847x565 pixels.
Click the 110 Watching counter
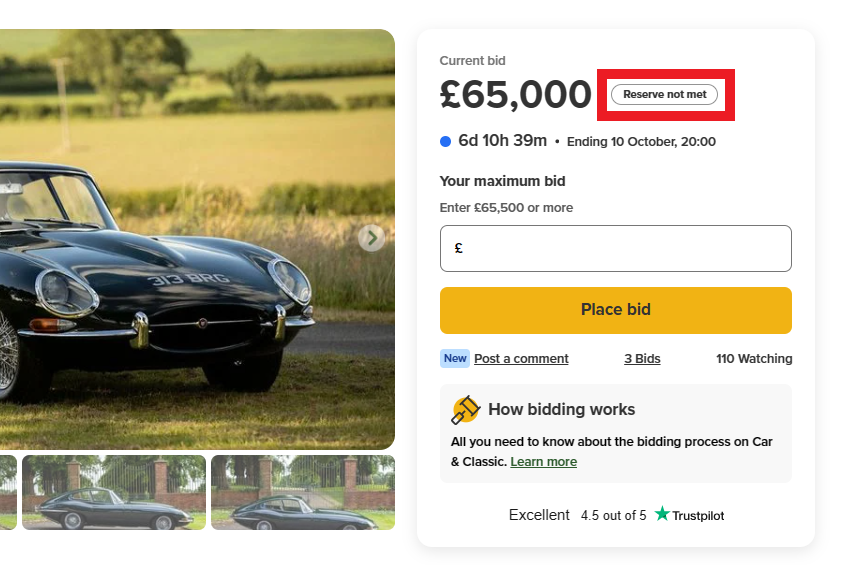(754, 359)
